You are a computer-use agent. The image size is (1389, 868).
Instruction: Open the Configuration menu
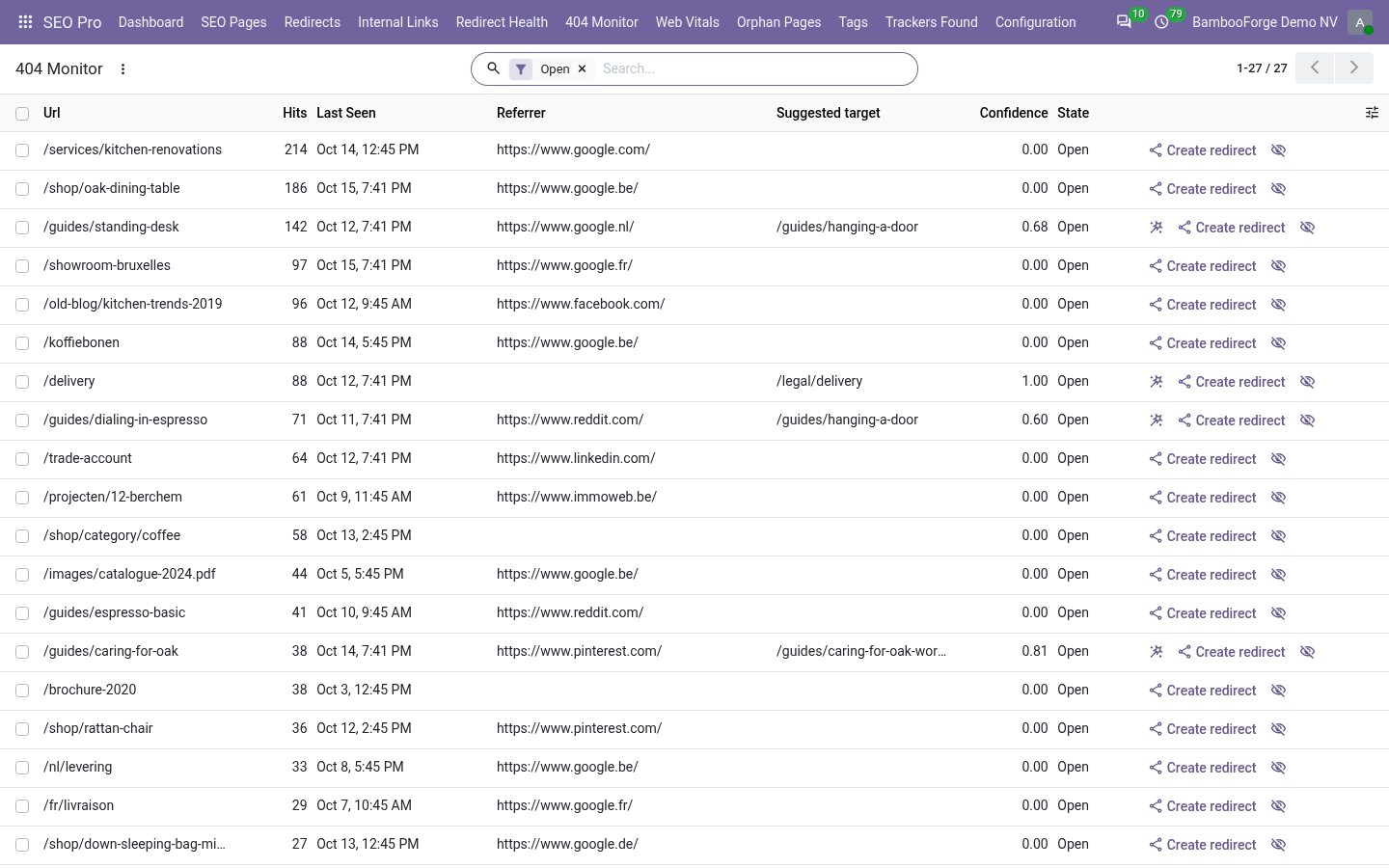pyautogui.click(x=1035, y=22)
